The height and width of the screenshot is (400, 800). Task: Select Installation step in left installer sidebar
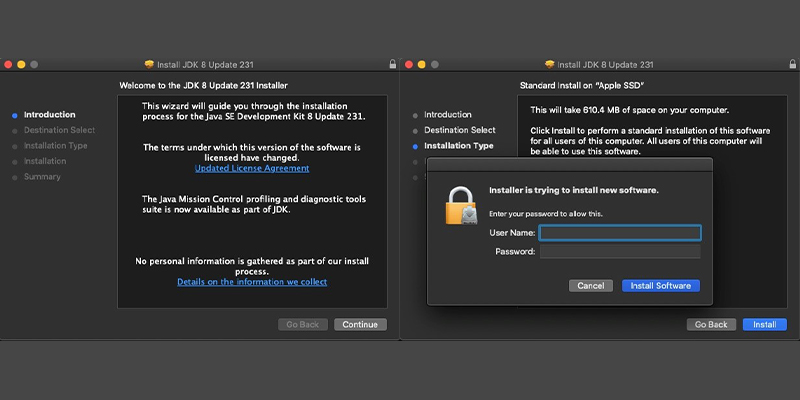(x=45, y=161)
